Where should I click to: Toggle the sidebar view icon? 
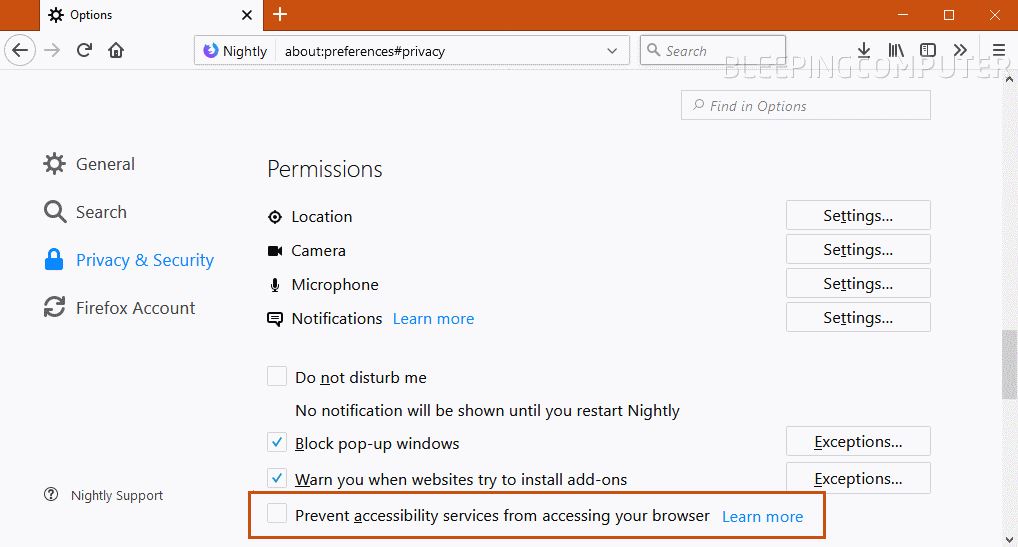click(x=928, y=50)
